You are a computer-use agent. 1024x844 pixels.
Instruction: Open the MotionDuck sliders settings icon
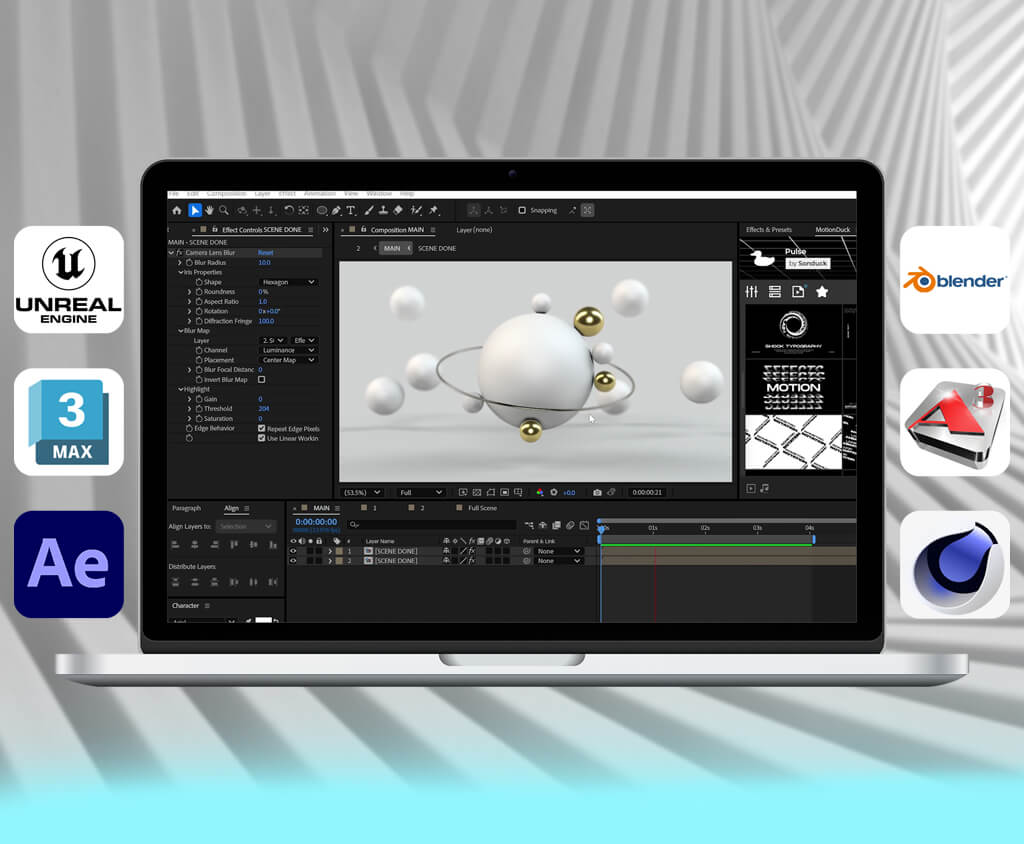pos(752,291)
